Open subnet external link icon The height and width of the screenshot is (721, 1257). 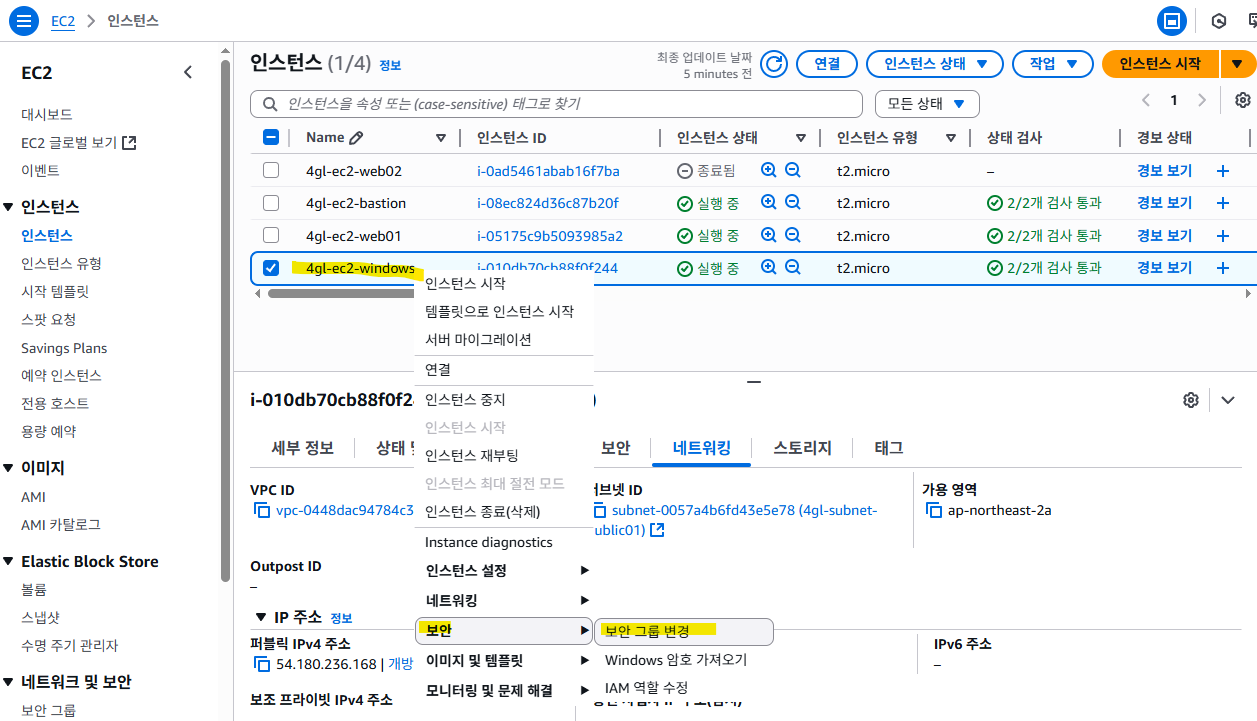(657, 530)
